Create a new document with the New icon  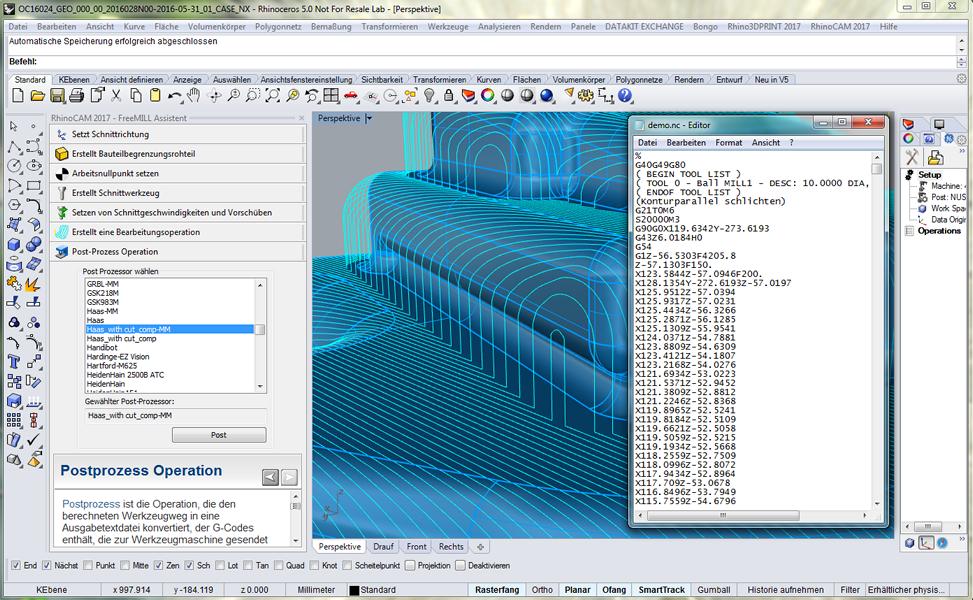tap(18, 96)
